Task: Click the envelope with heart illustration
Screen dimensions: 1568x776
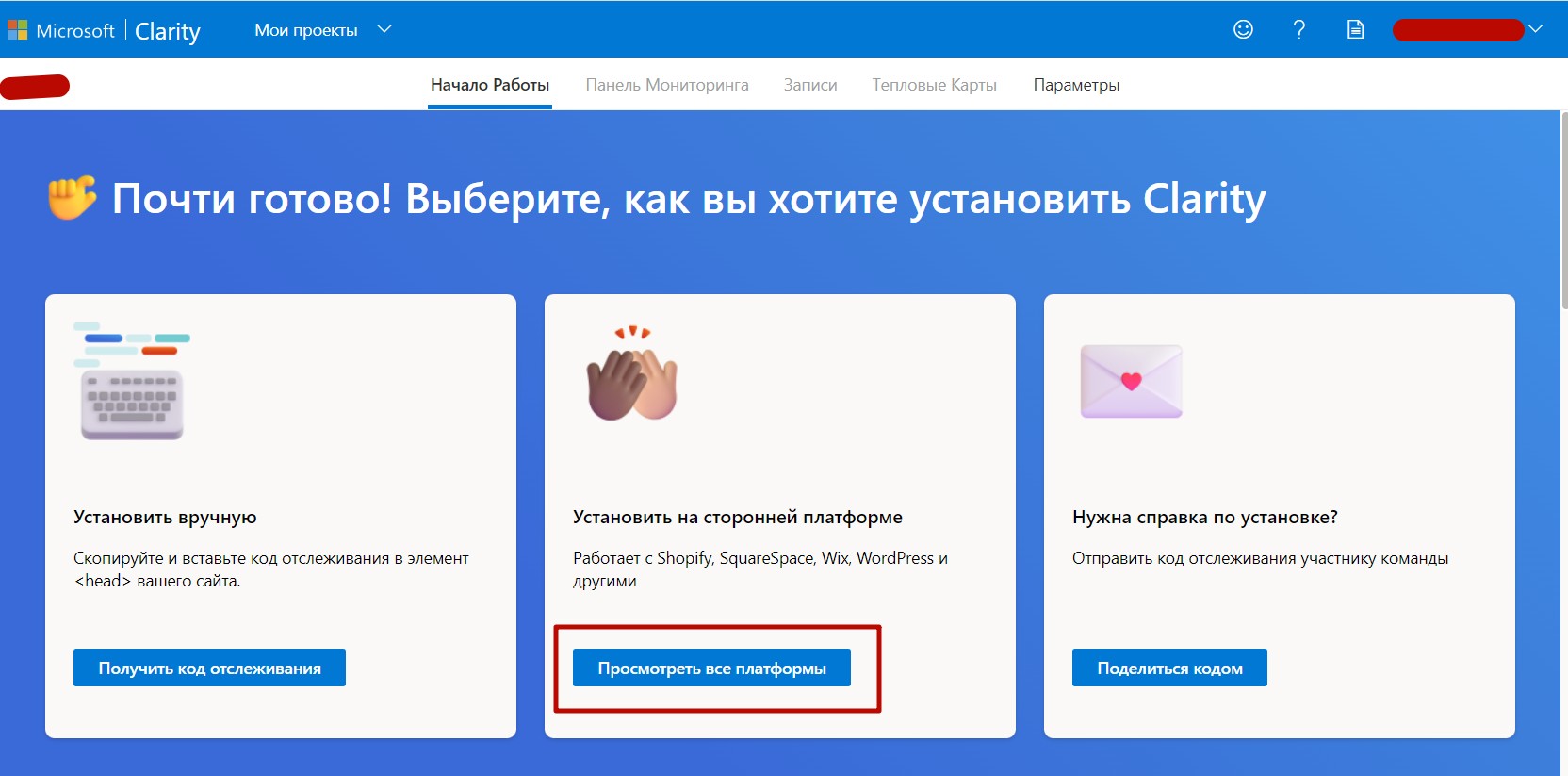Action: point(1132,381)
